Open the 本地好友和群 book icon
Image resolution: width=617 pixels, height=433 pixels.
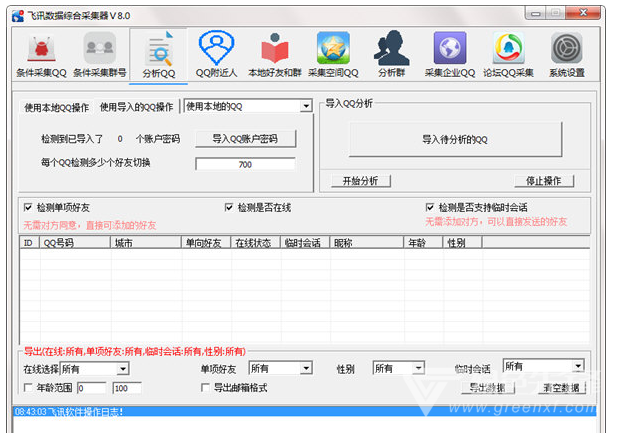coord(275,56)
